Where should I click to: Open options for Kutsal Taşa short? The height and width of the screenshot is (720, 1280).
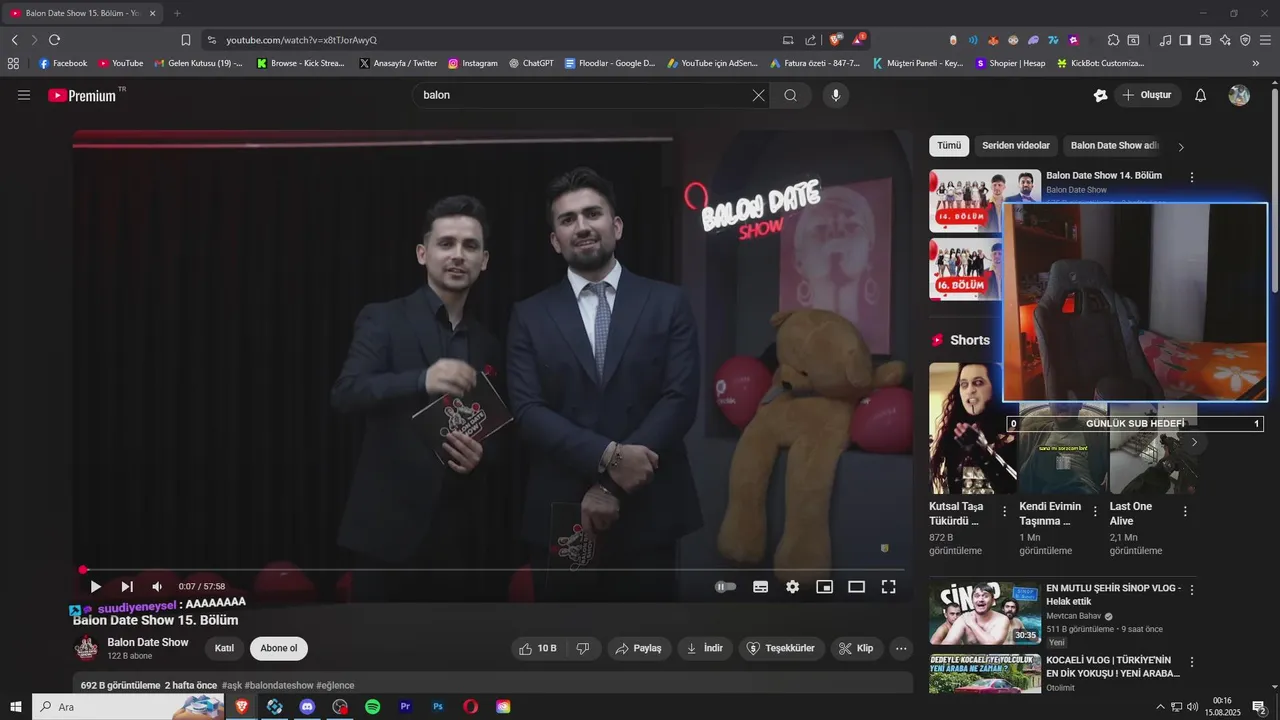[1005, 511]
